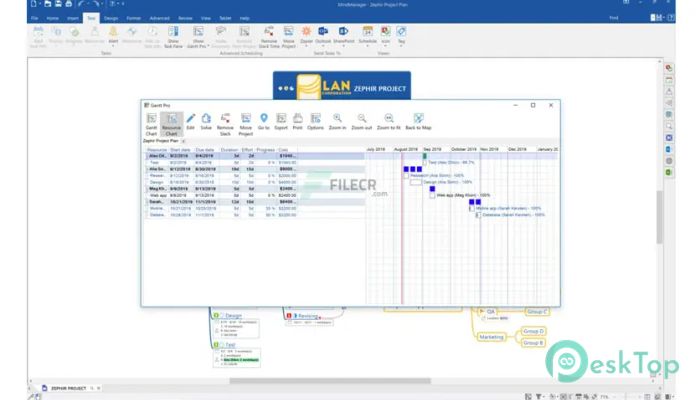This screenshot has width=700, height=400.
Task: Click the Due date column header
Action: pyautogui.click(x=204, y=150)
